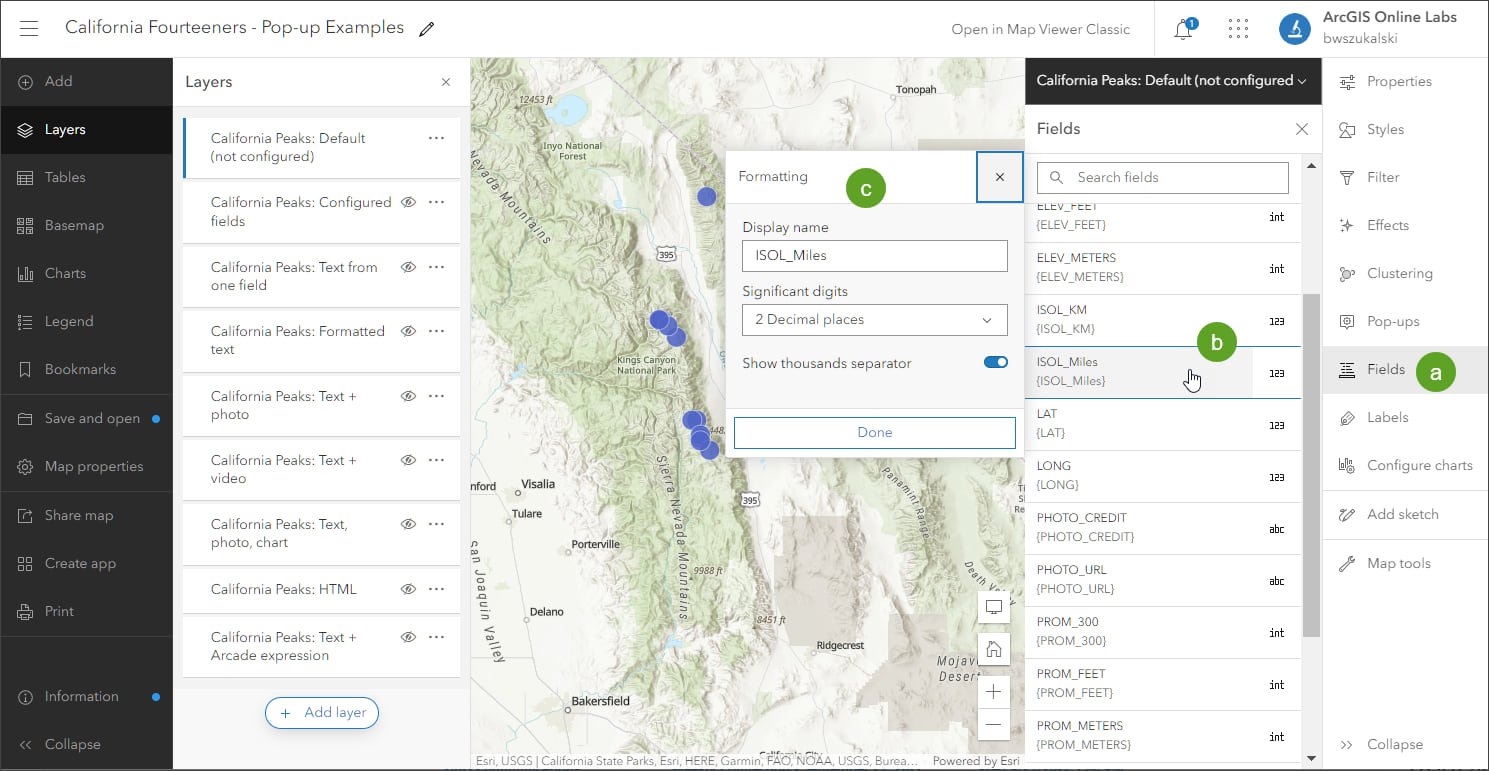
Task: Open the Pop-ups panel
Action: 1392,321
